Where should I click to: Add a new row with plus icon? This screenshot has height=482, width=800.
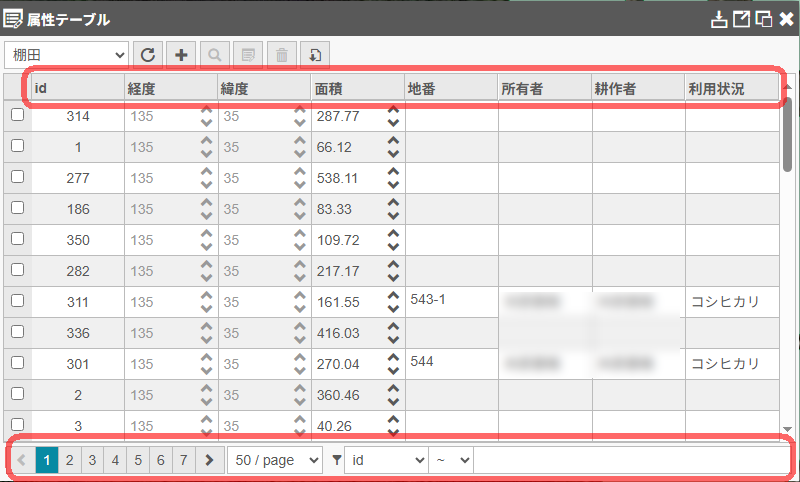click(181, 55)
